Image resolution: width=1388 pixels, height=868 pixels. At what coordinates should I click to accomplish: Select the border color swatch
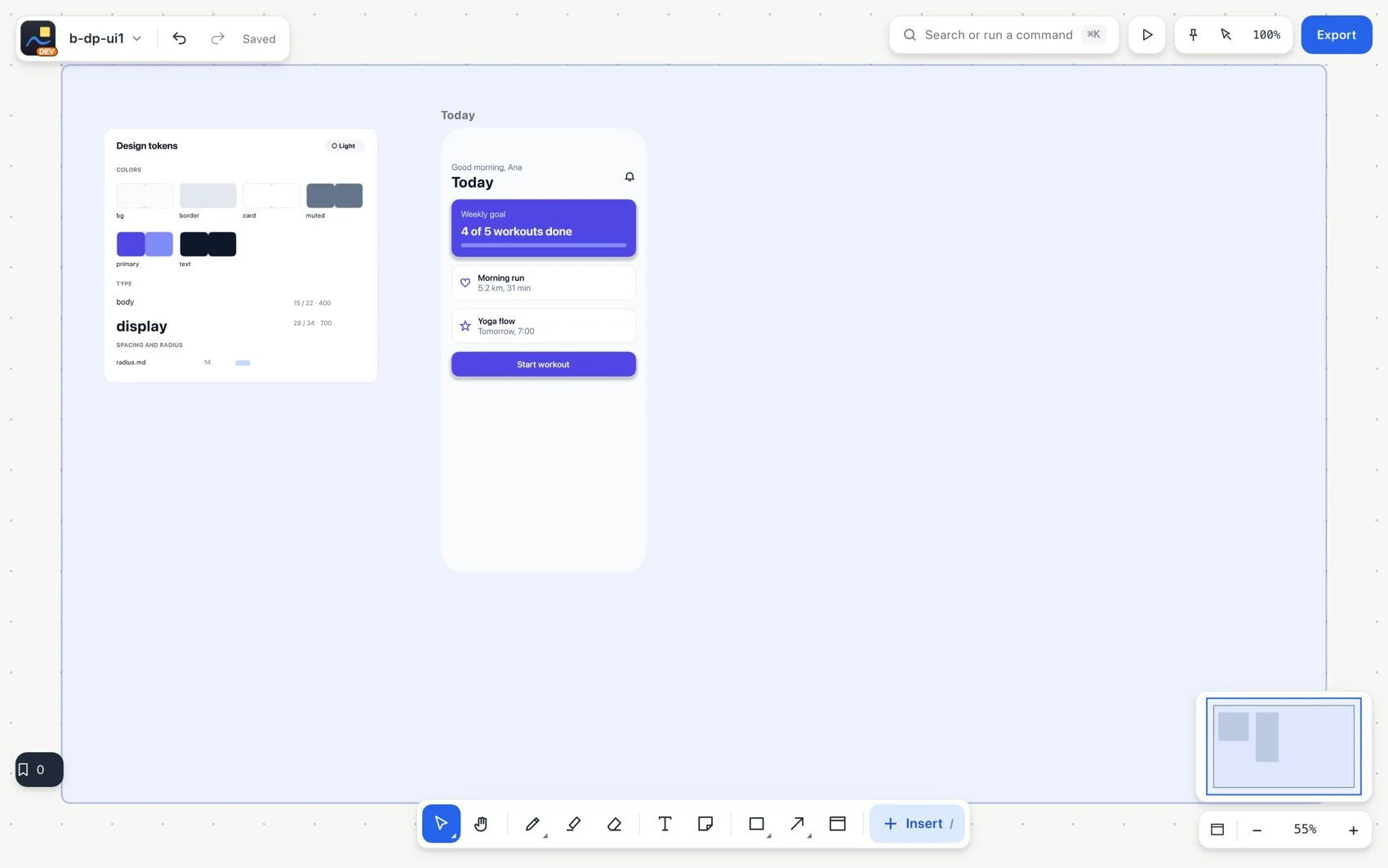click(x=208, y=196)
